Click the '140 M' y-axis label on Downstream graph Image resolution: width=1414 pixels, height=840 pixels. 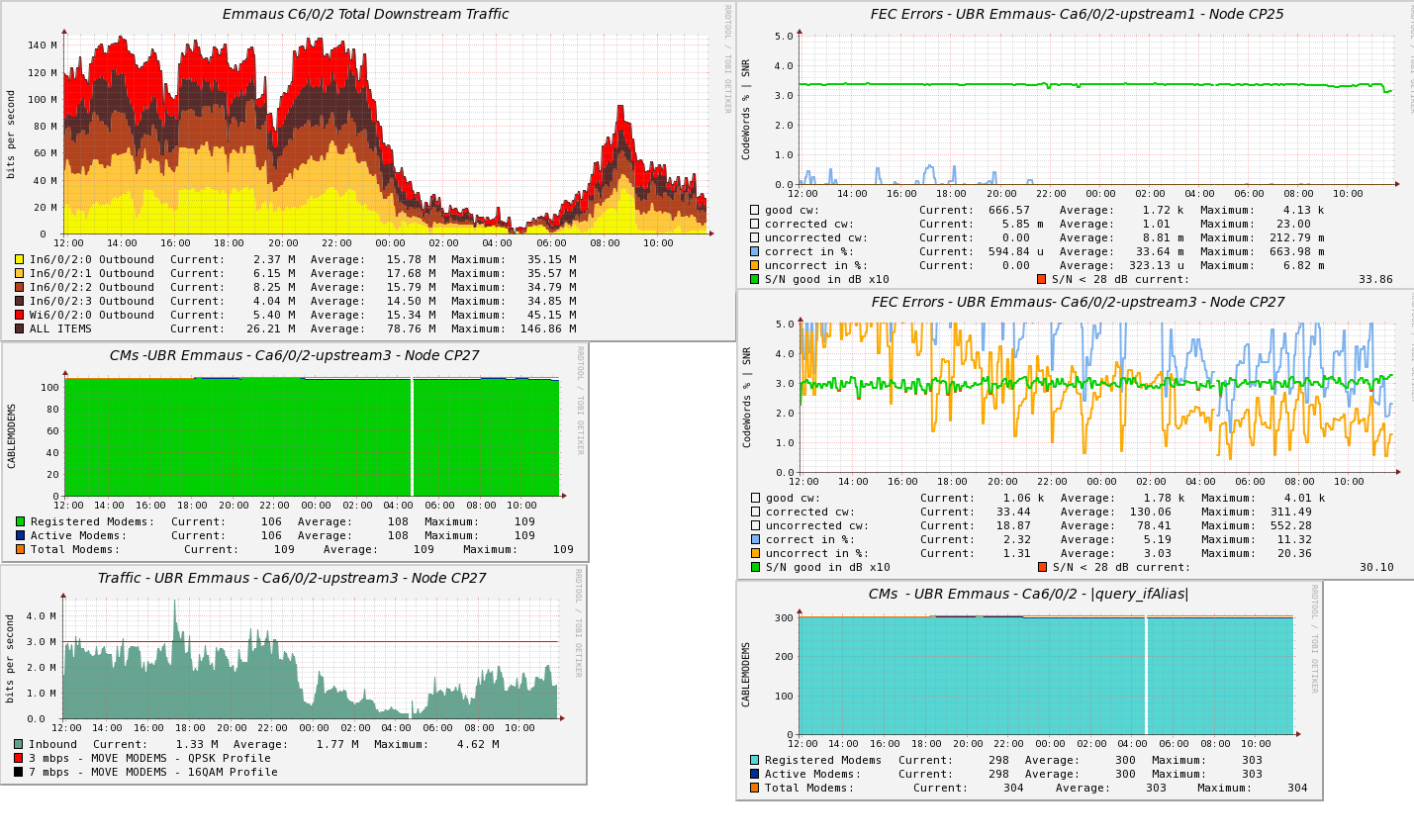pyautogui.click(x=43, y=46)
